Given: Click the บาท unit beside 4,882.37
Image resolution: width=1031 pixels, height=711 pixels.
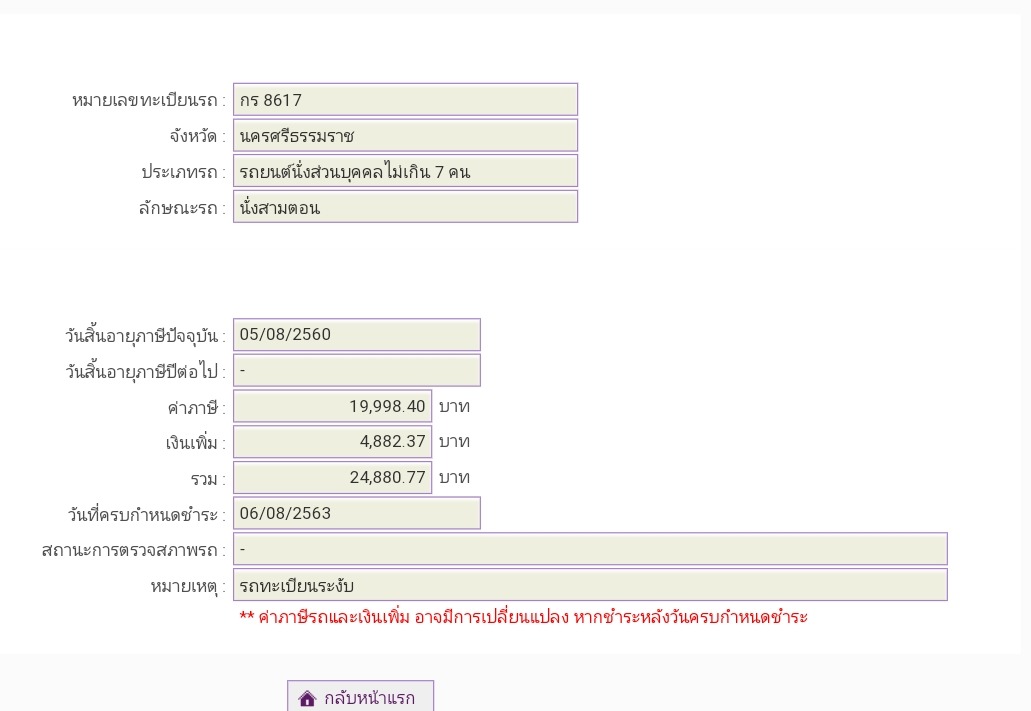Looking at the screenshot, I should coord(454,441).
